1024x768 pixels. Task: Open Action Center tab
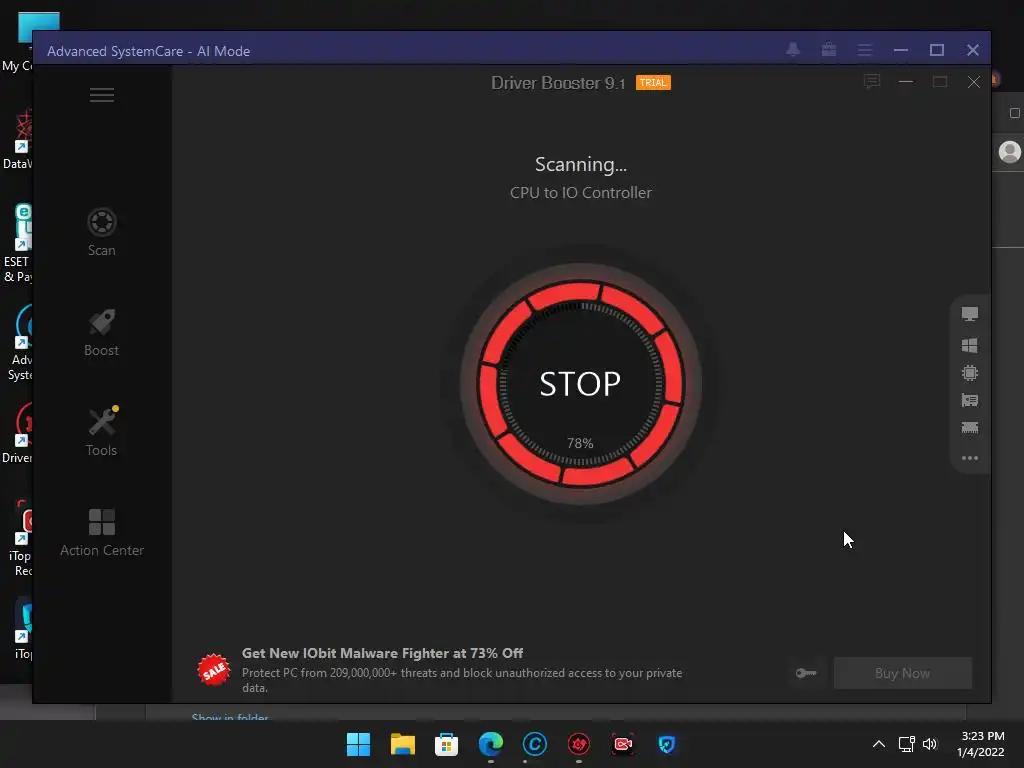click(x=102, y=532)
